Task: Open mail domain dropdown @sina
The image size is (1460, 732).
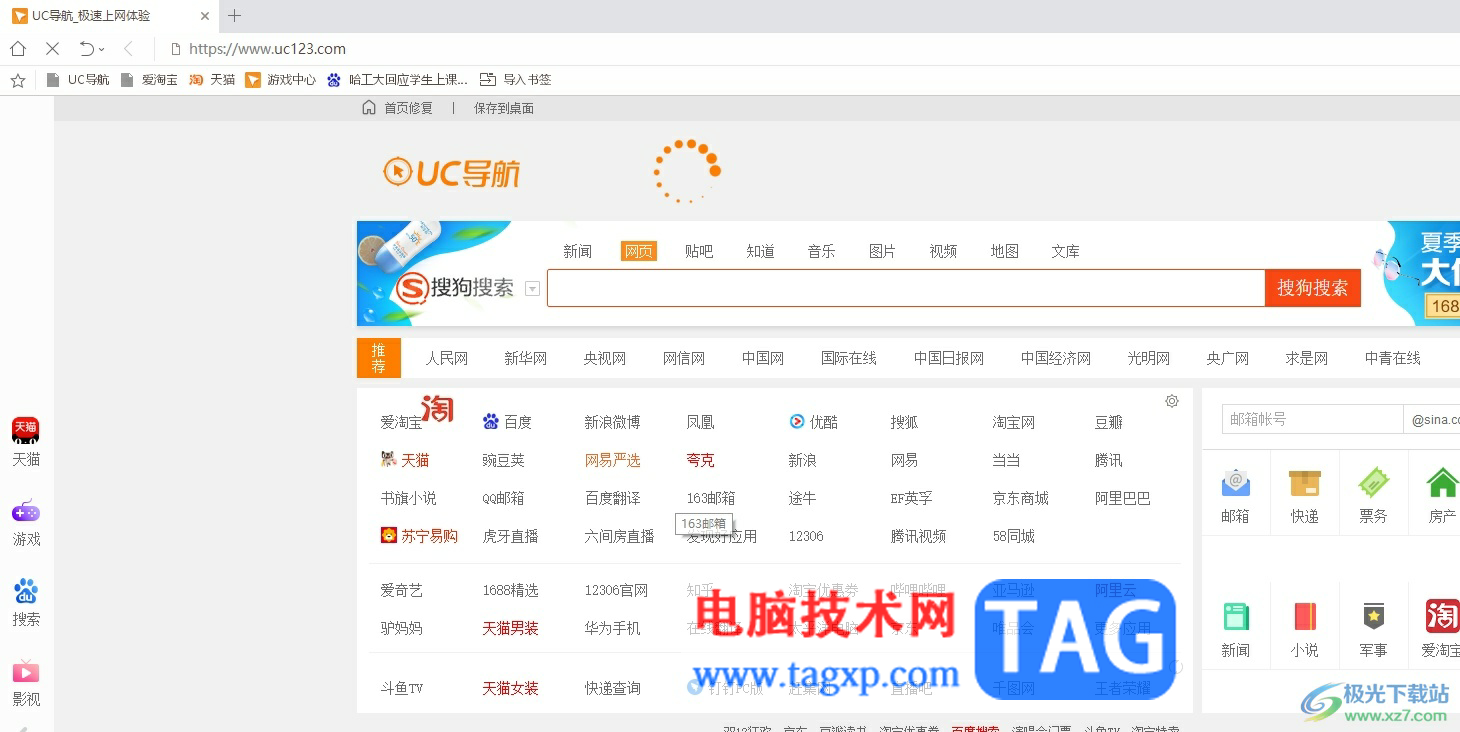Action: (x=1432, y=419)
